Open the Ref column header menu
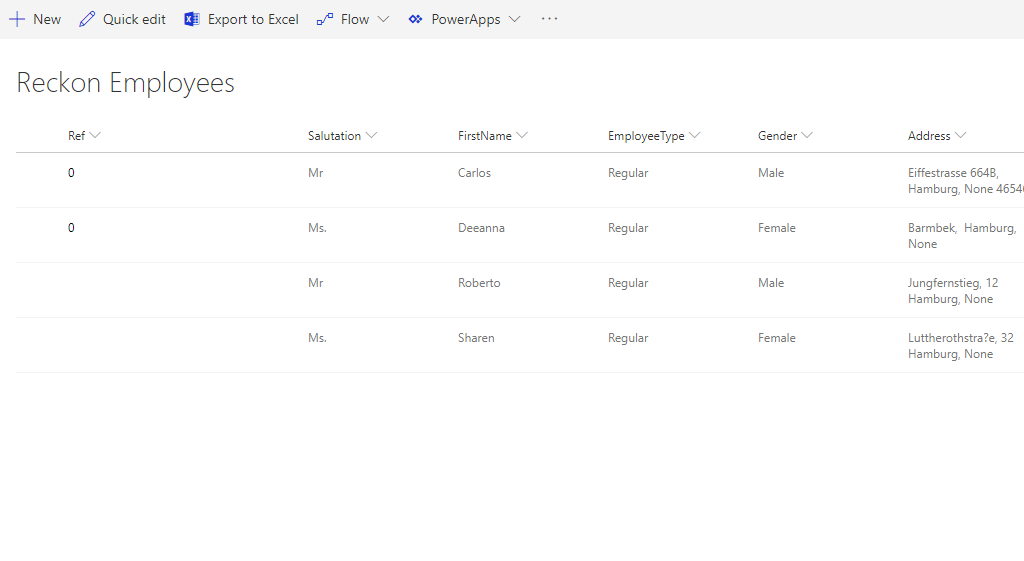Screen dimensions: 1024x561 (95, 136)
